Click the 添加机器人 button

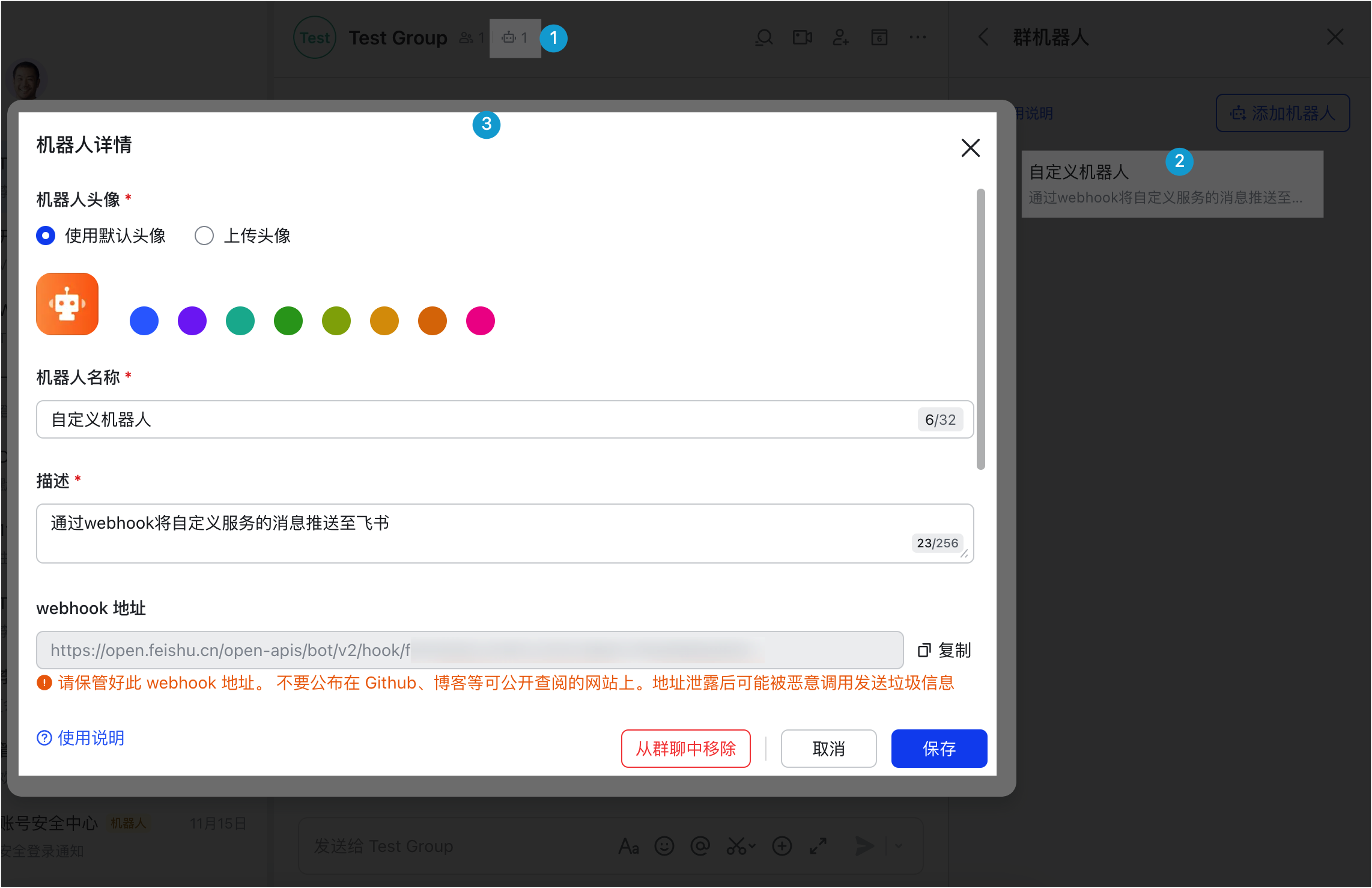coord(1283,113)
